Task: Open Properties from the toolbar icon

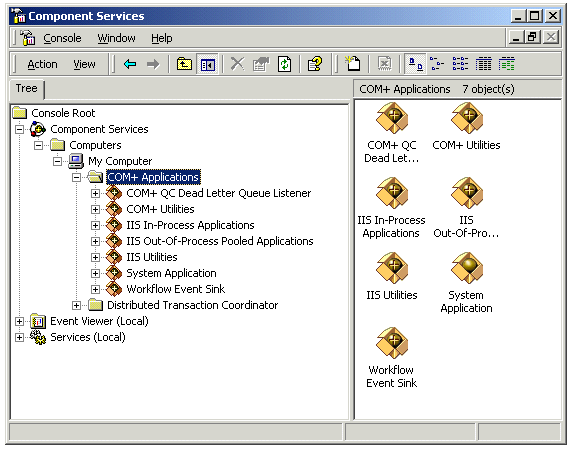Action: point(261,64)
